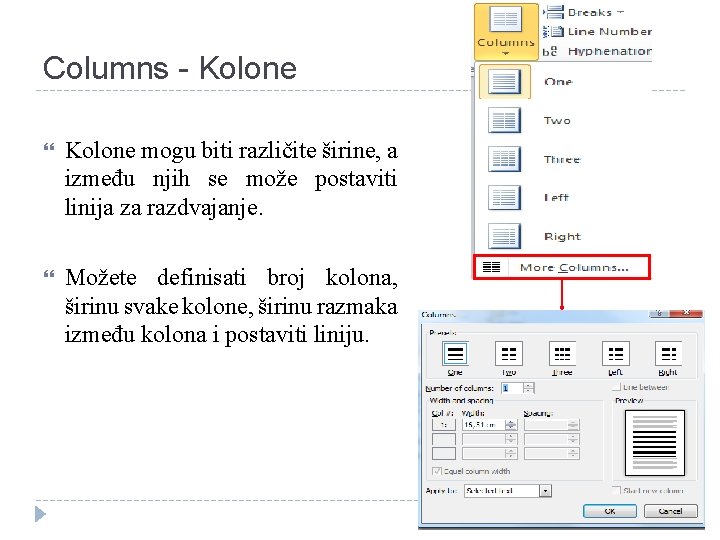Click the OK button in Columns dialog
This screenshot has height=540, width=720.
tap(610, 511)
